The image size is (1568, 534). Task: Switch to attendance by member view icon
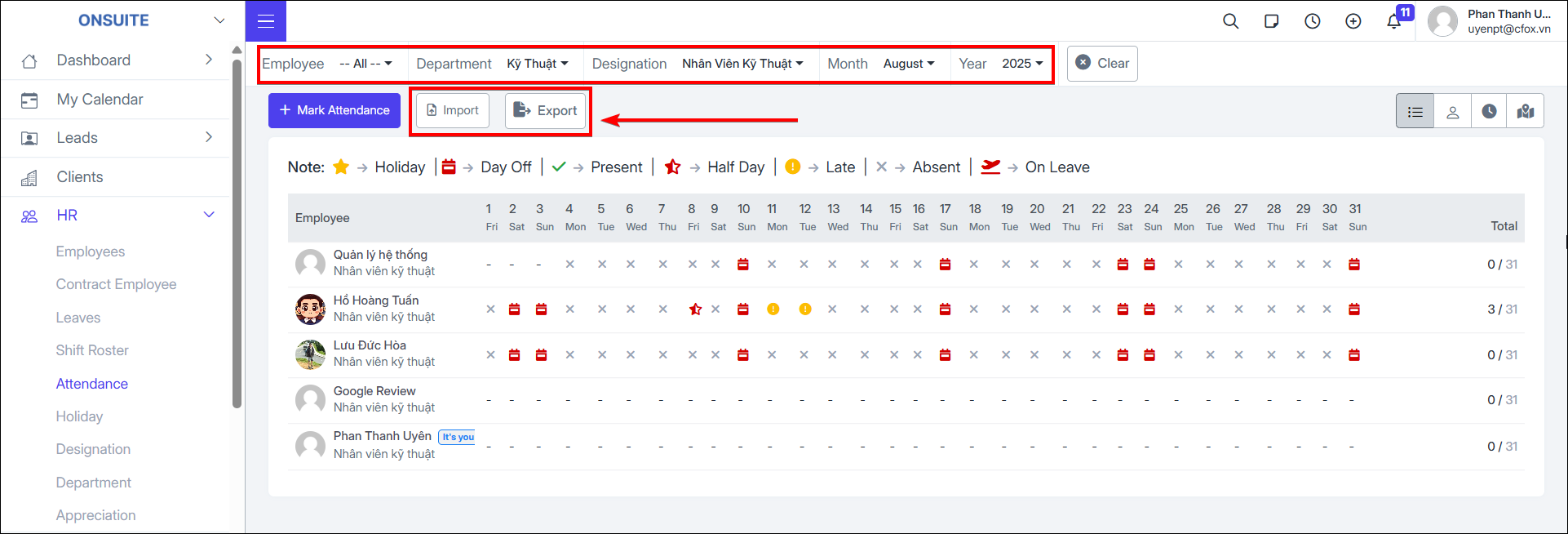1453,111
